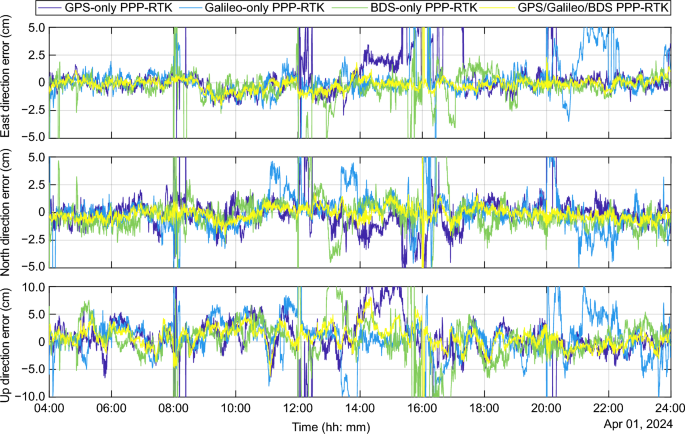Screen dimensions: 685x434
Task: Click the 2.5 tick on the North axis
Action: pyautogui.click(x=38, y=185)
